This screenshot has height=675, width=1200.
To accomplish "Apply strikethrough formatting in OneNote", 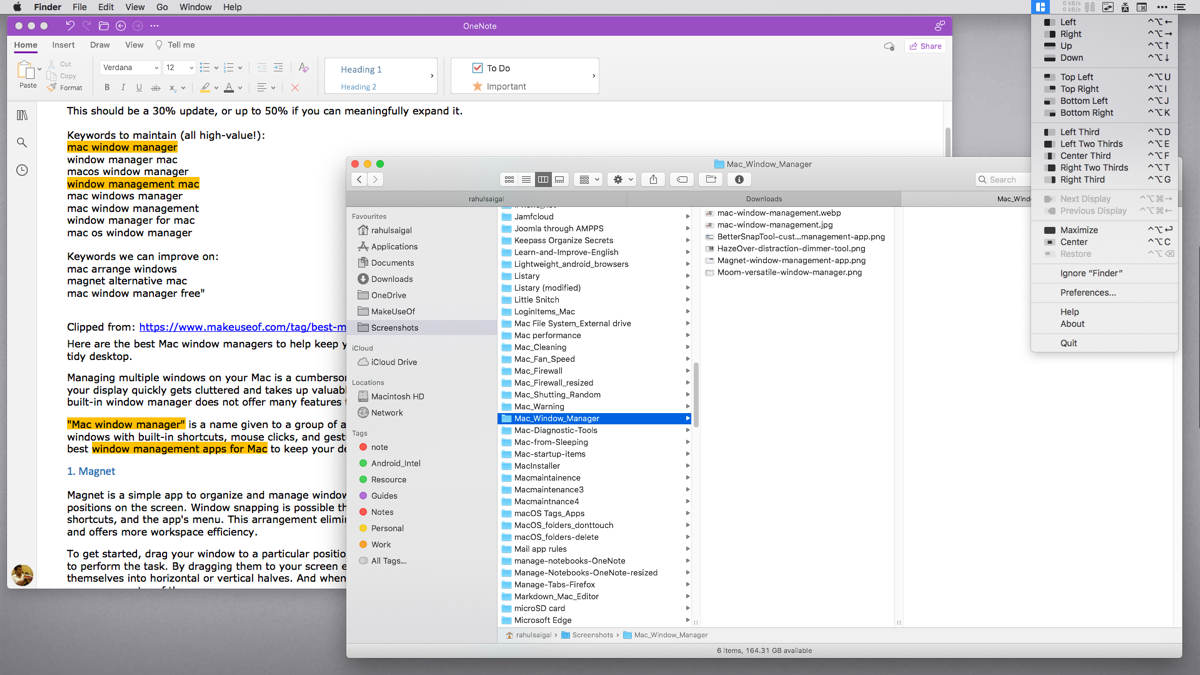I will (155, 88).
